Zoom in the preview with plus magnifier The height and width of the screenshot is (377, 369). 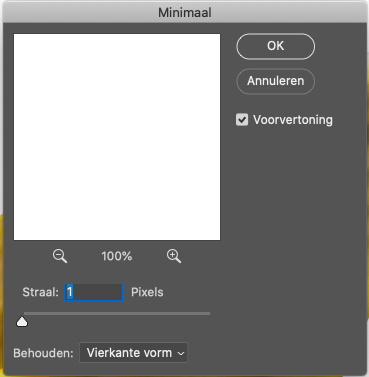tap(174, 256)
